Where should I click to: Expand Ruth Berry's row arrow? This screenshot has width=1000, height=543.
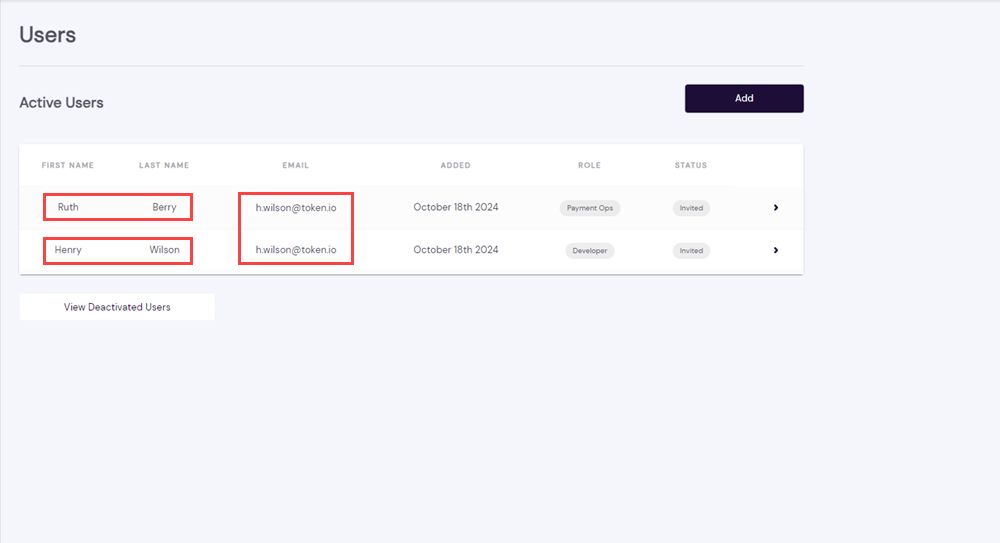[775, 208]
